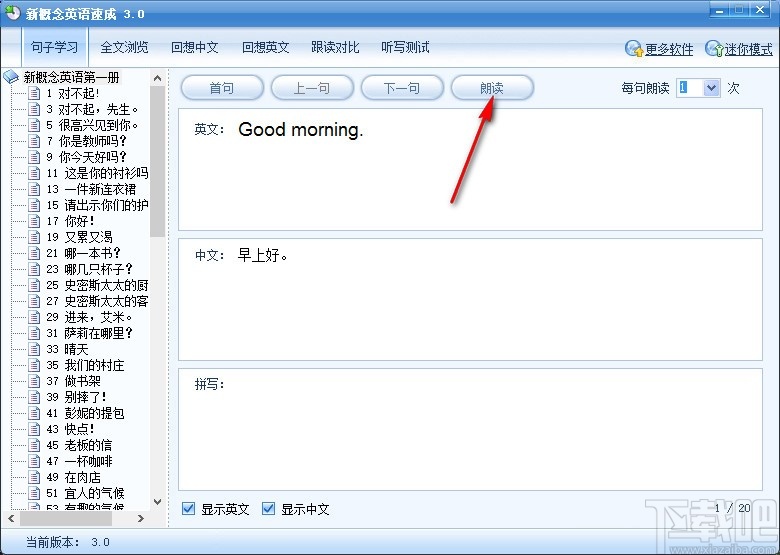Select lesson 47 一杯咖啡

click(80, 461)
